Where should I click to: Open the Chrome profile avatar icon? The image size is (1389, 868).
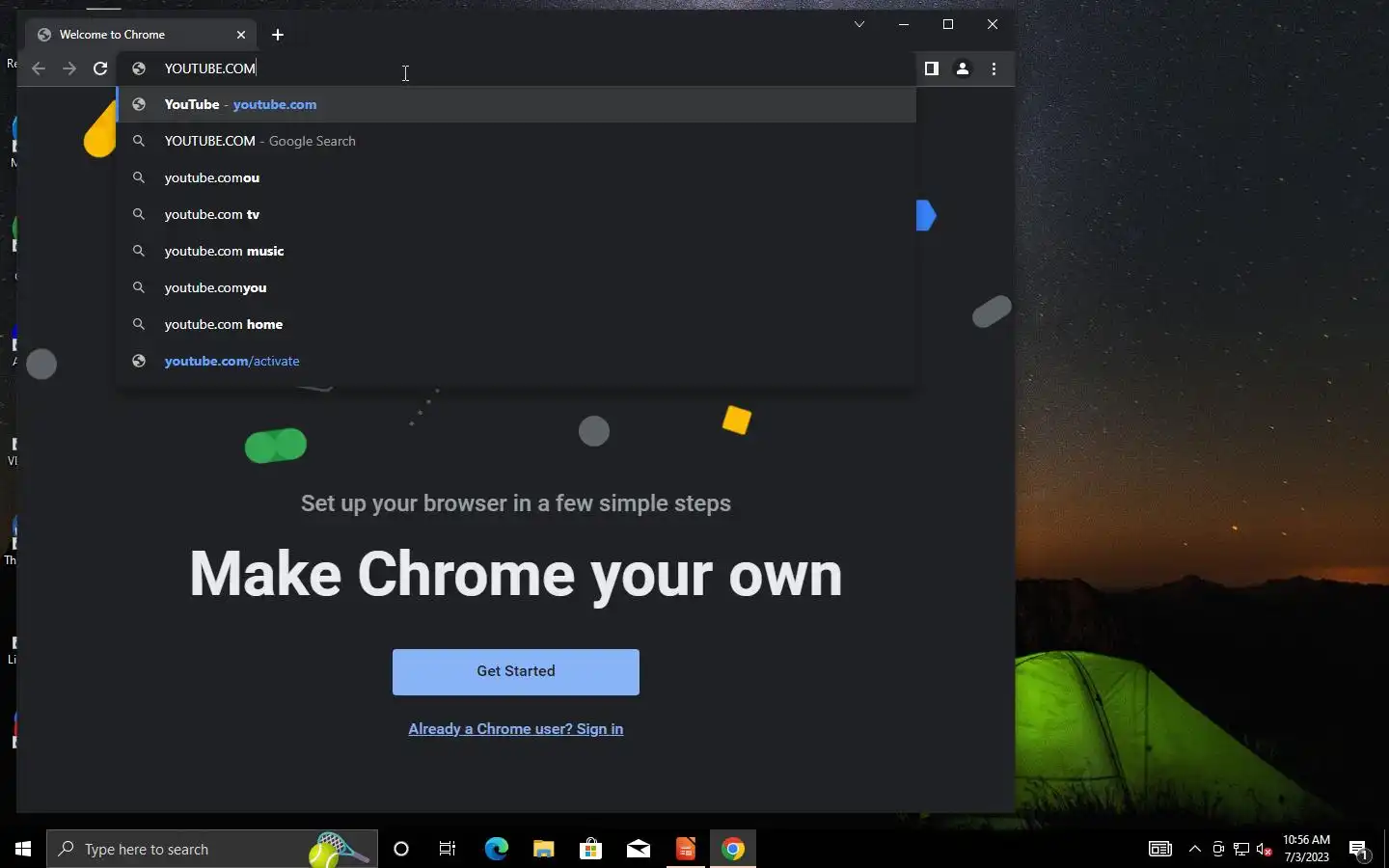pos(963,68)
